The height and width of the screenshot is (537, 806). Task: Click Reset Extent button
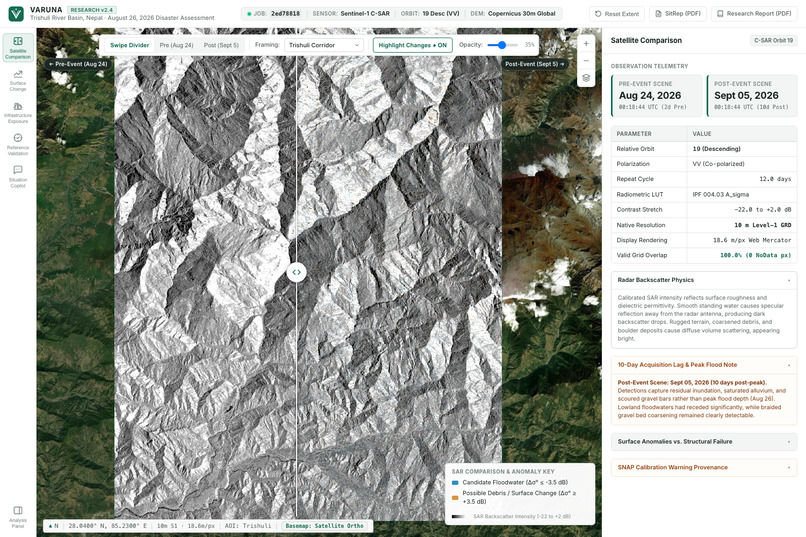coord(617,14)
